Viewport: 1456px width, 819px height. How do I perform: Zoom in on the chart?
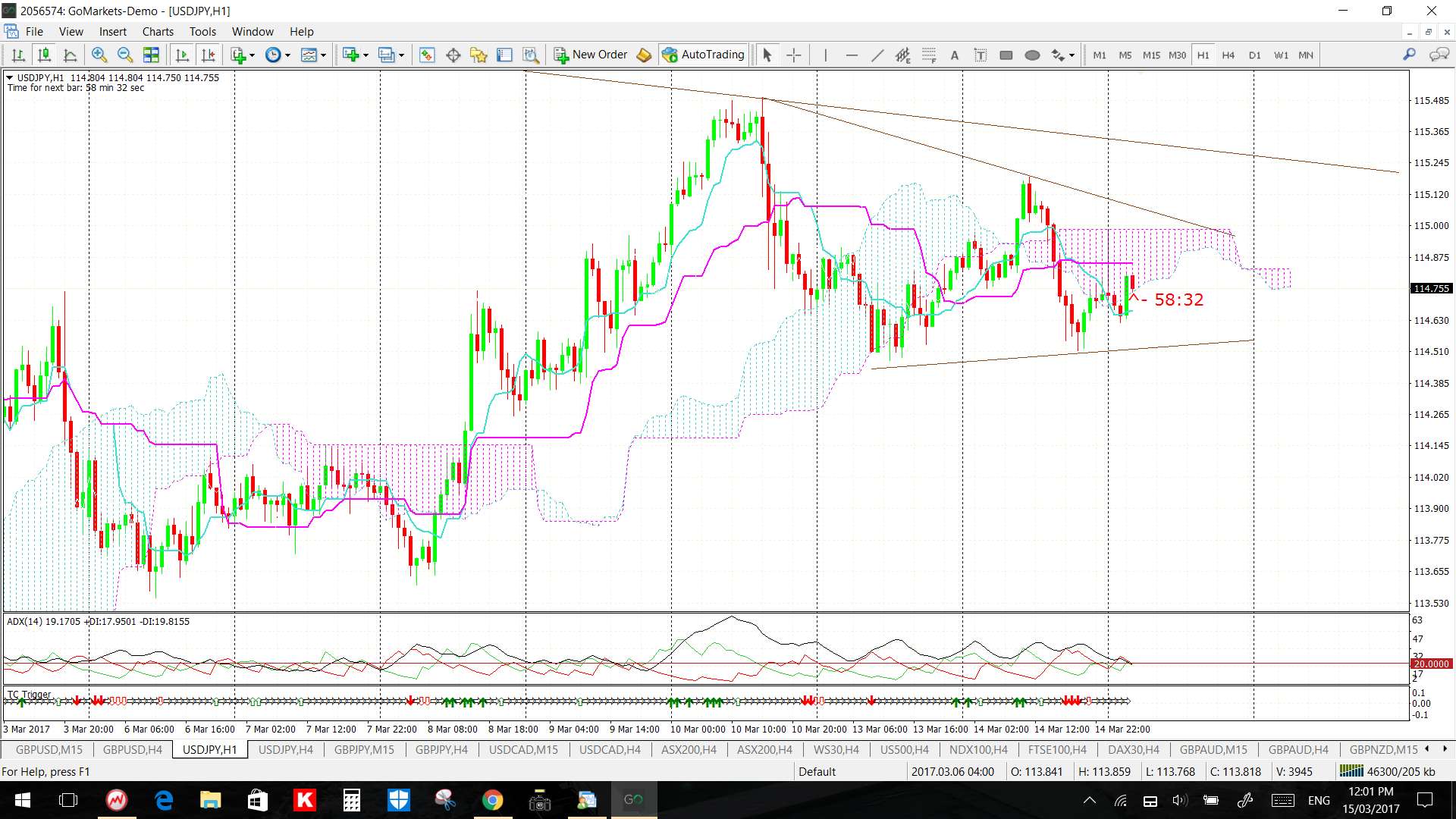tap(99, 55)
